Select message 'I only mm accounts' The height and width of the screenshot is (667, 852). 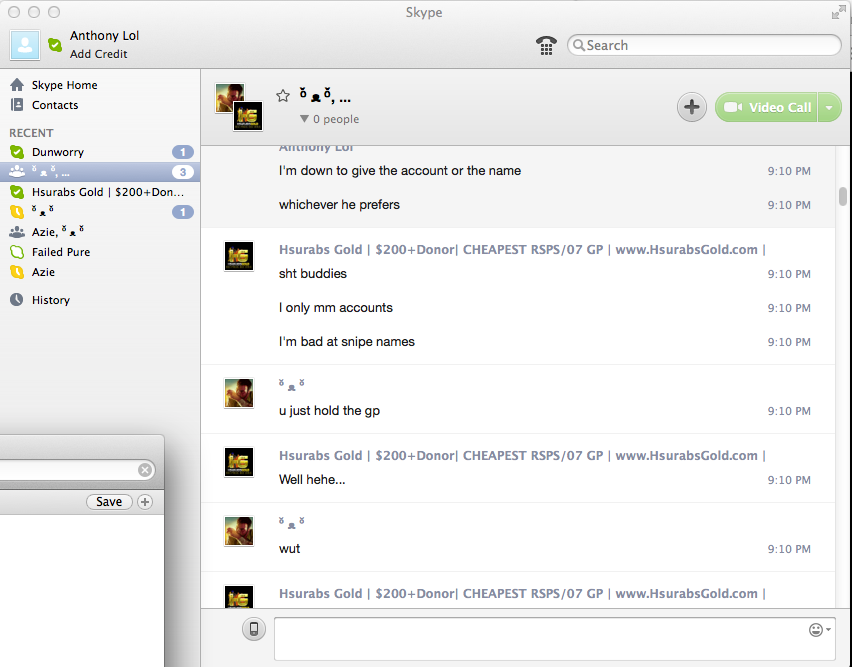[336, 307]
